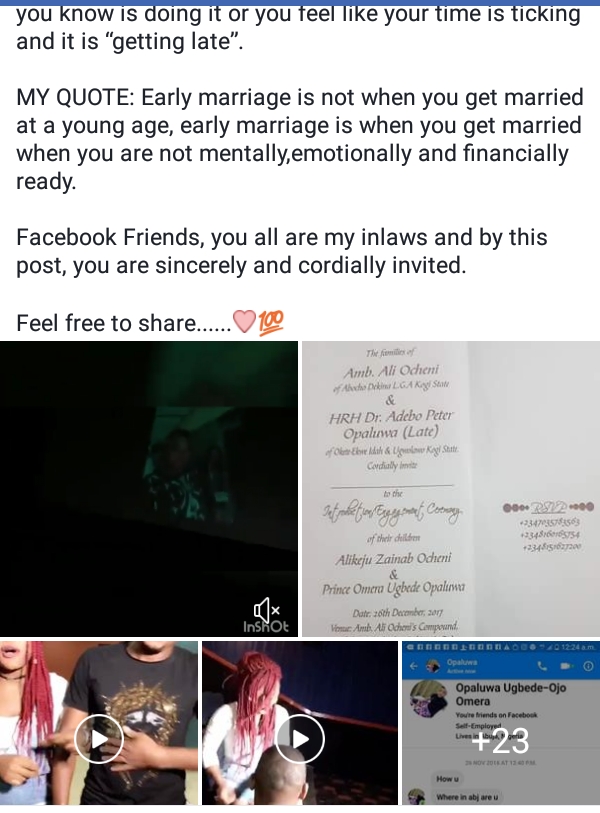Tap the back arrow in Messenger screenshot
600x813 pixels.
tap(413, 666)
